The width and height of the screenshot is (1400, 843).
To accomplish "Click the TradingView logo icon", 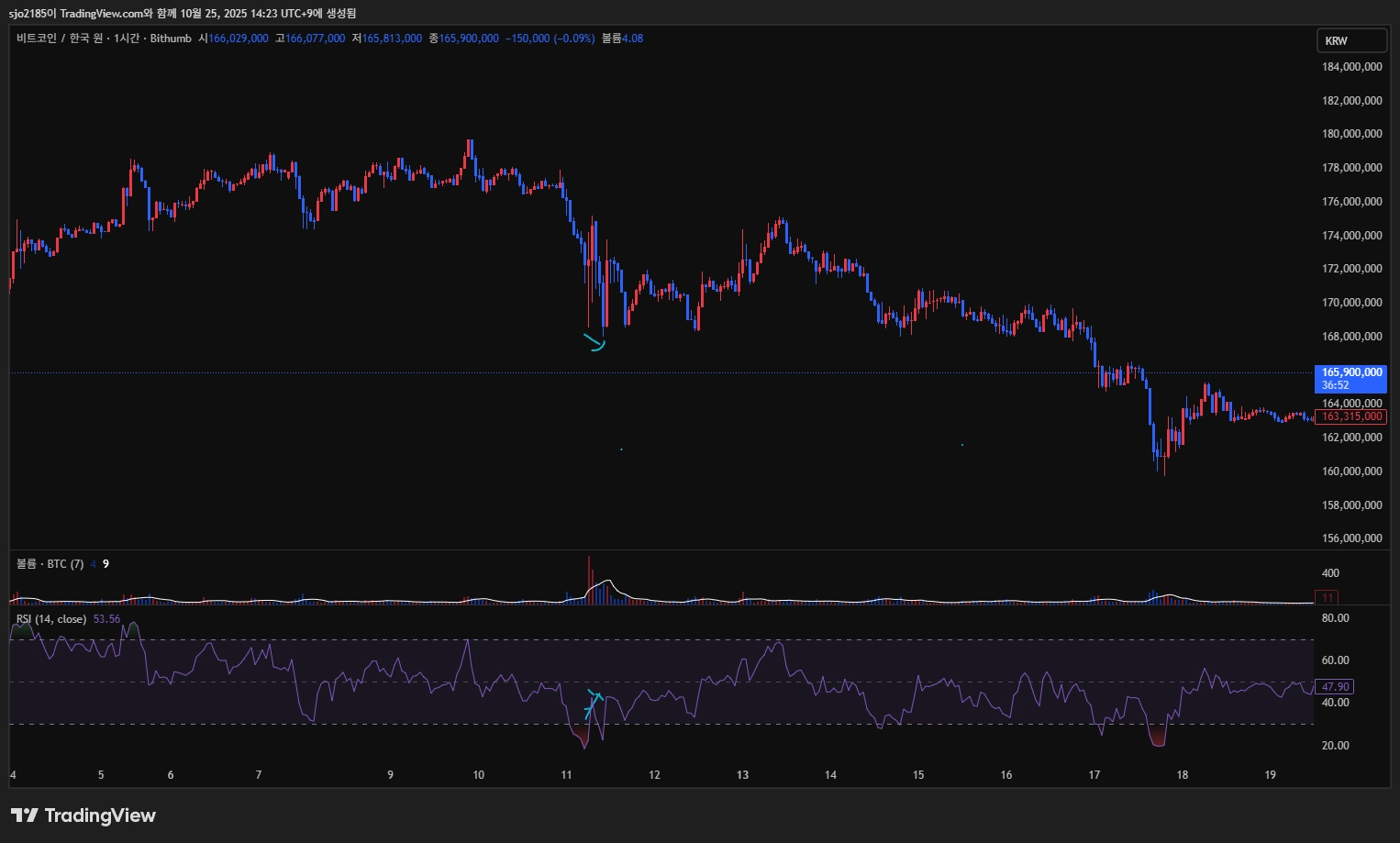I will (x=24, y=815).
